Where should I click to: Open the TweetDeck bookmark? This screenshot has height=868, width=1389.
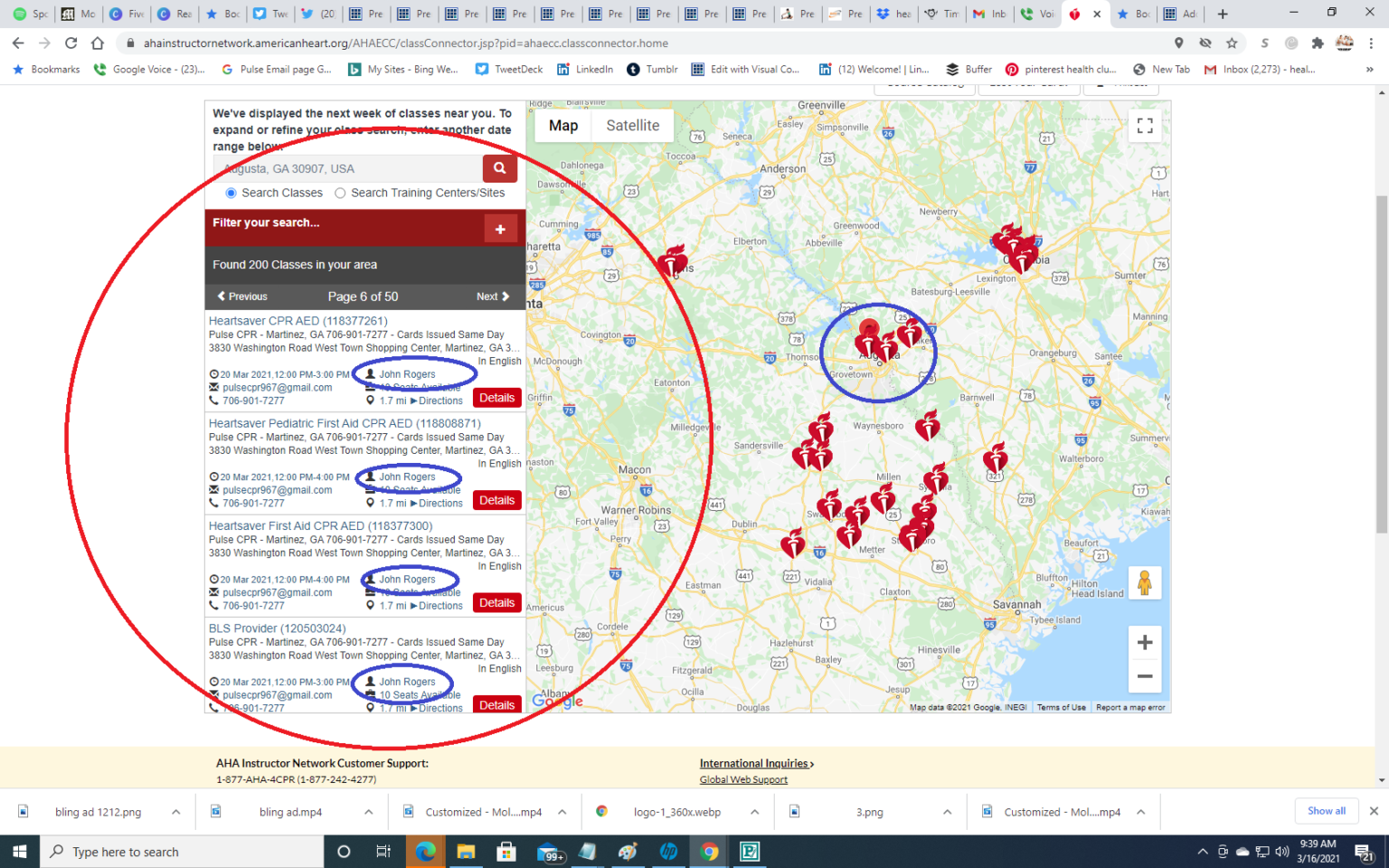(509, 69)
